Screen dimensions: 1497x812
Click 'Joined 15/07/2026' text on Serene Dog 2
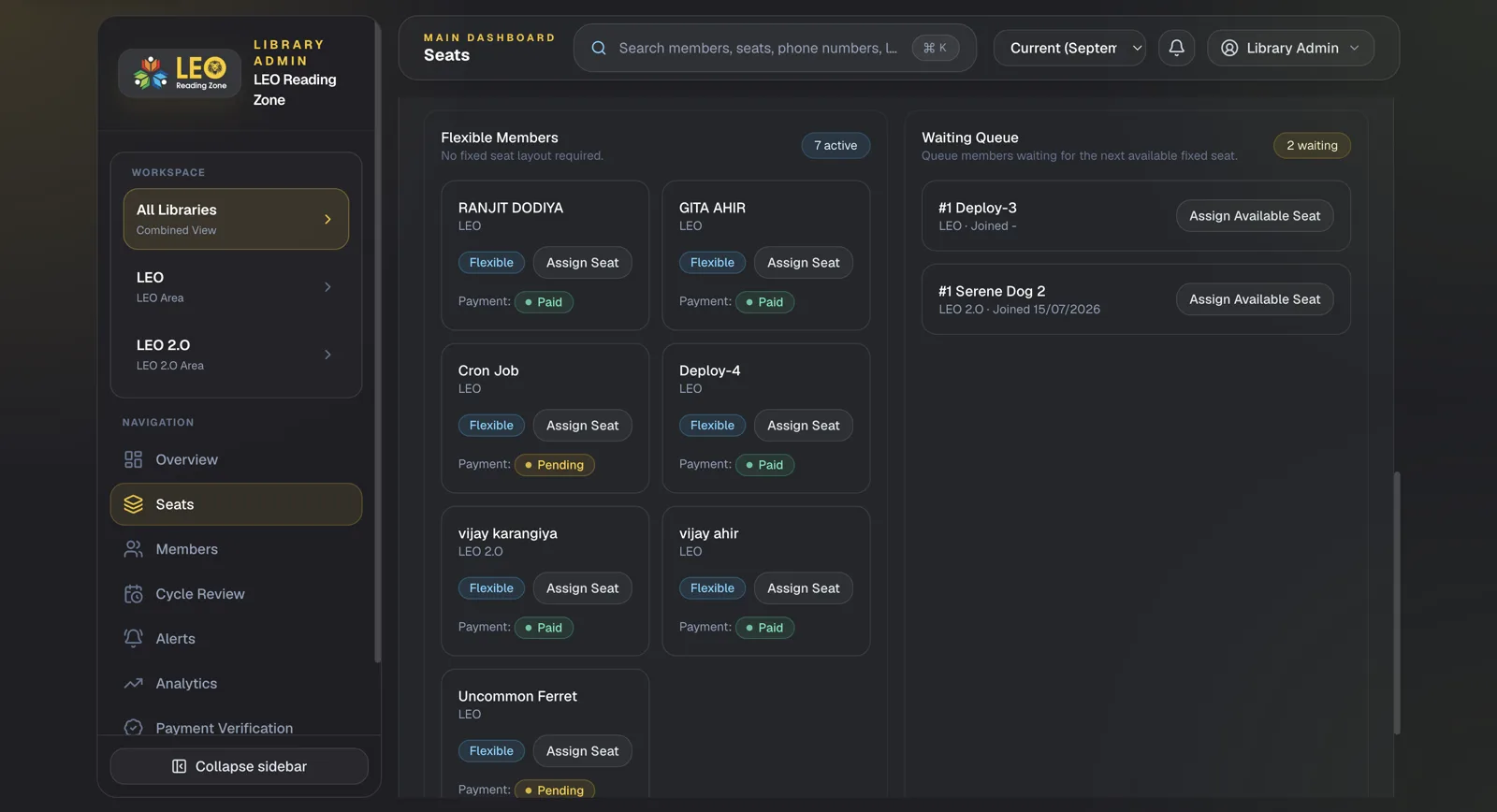tap(1046, 310)
